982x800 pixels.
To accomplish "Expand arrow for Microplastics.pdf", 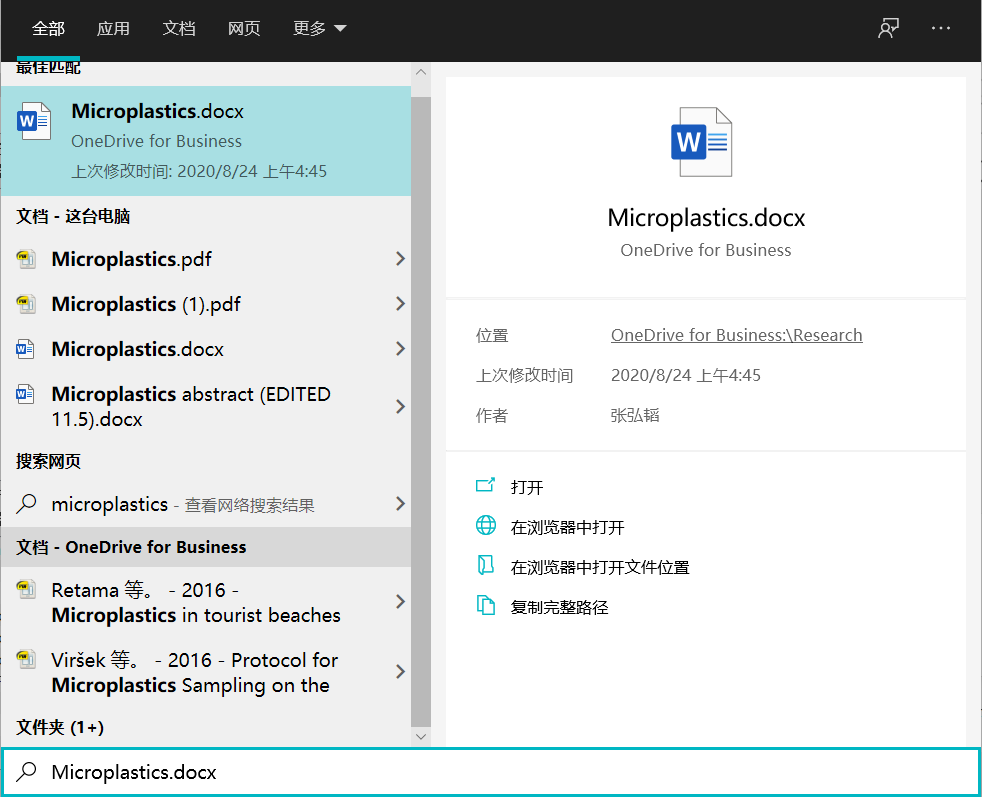I will 400,259.
